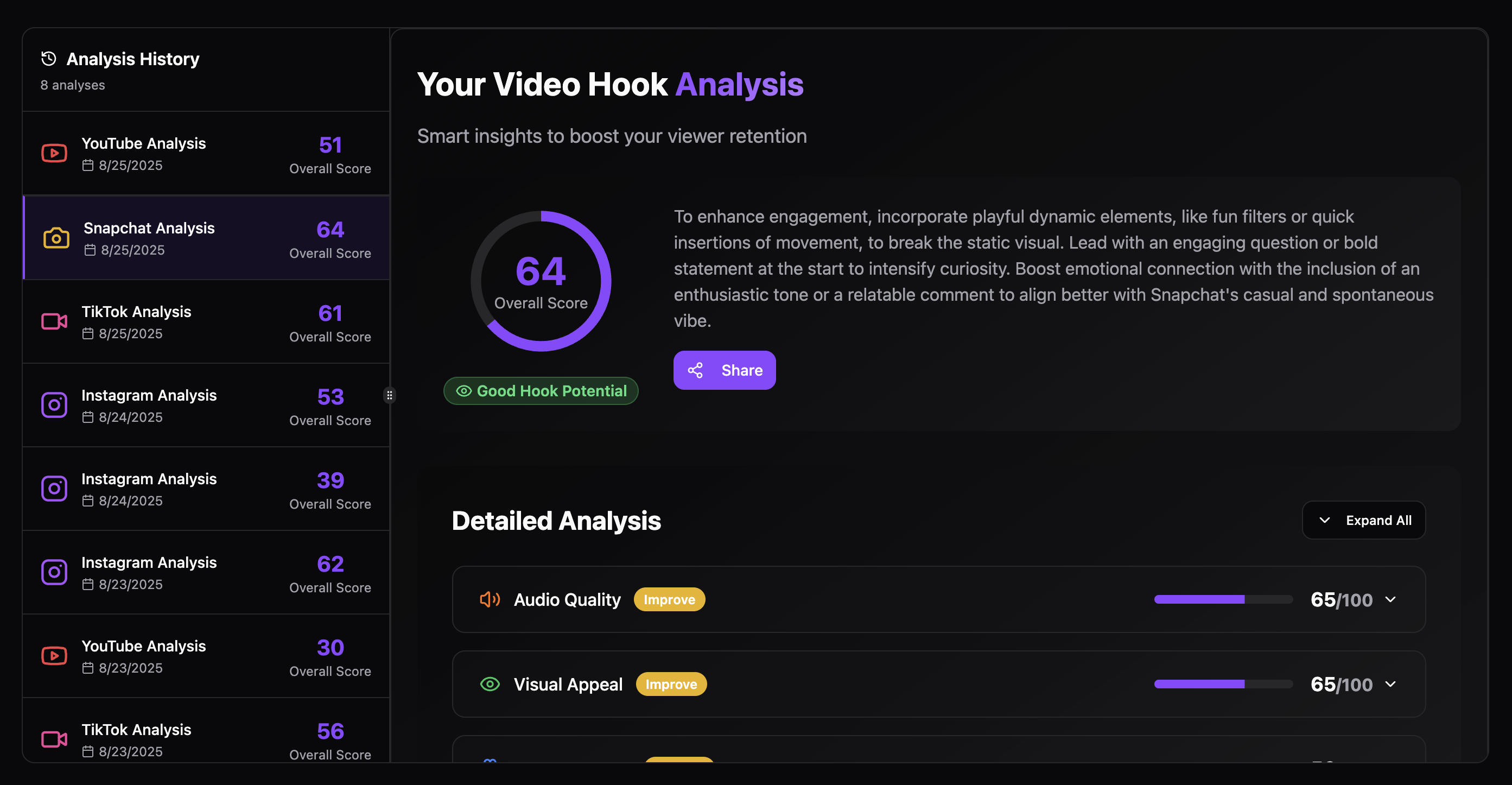This screenshot has width=1512, height=785.
Task: Click the Improve badge next to Visual Appeal
Action: click(x=671, y=684)
